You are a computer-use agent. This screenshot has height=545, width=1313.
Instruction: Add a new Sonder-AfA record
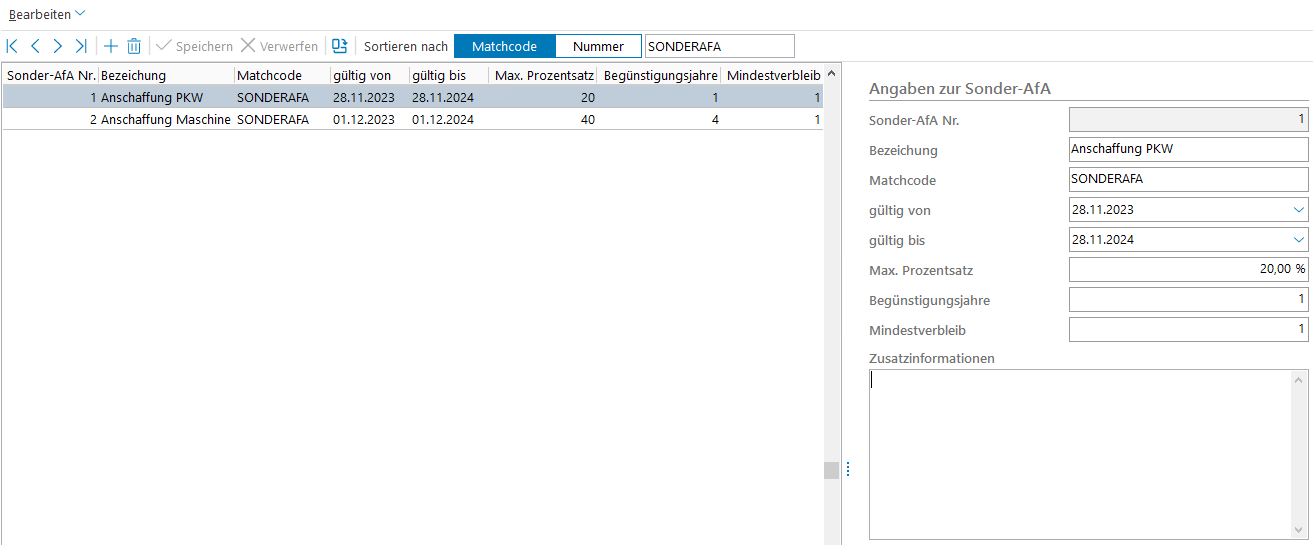111,46
